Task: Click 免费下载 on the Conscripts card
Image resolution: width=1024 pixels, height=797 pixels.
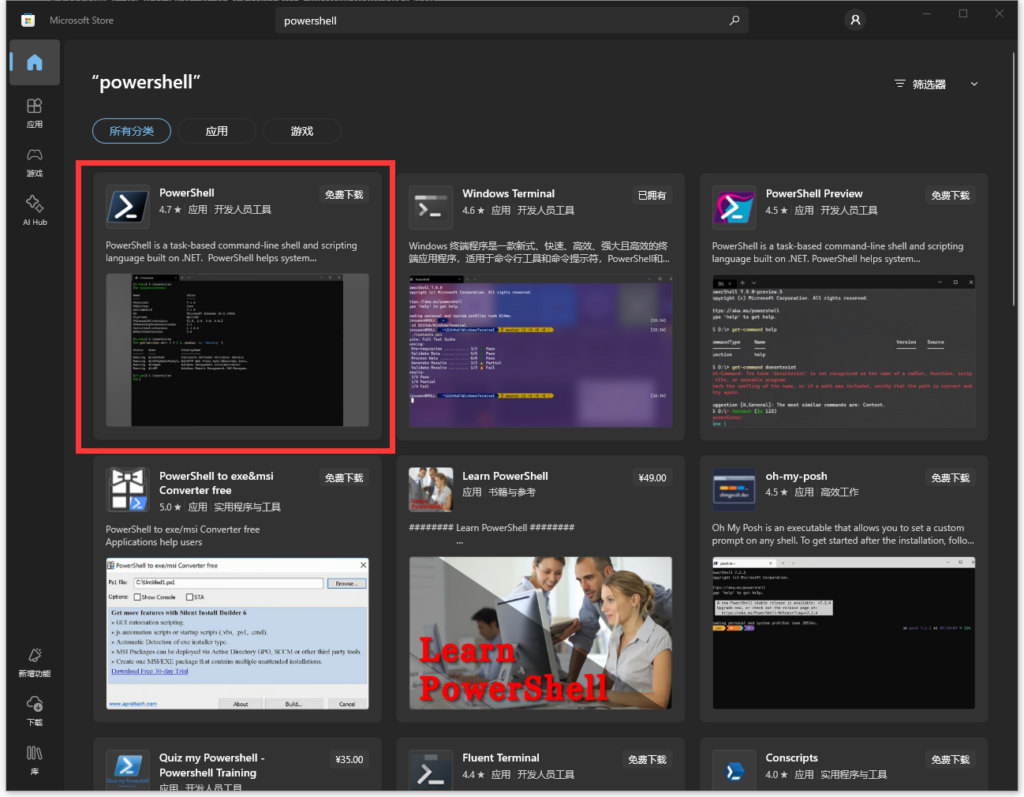Action: pyautogui.click(x=950, y=760)
